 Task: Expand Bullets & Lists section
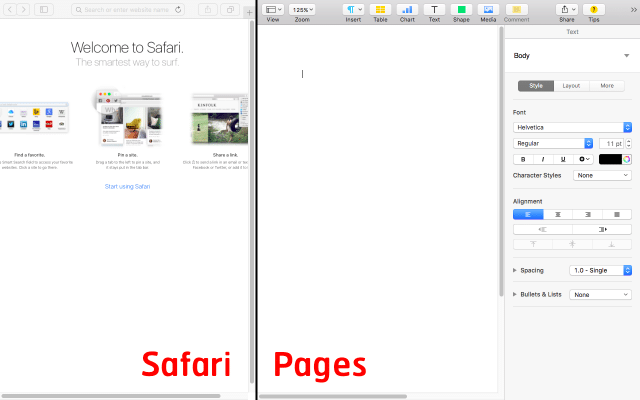point(515,294)
